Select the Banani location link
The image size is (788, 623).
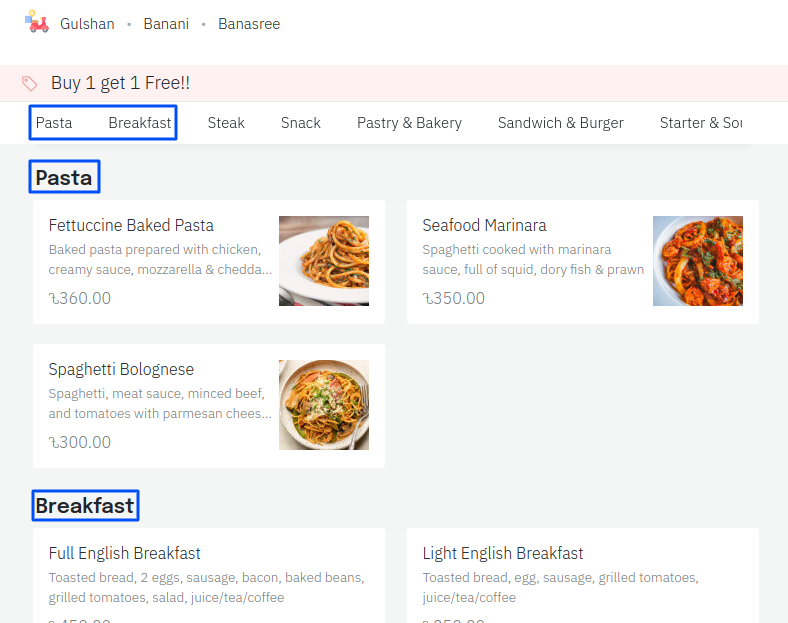click(x=166, y=24)
